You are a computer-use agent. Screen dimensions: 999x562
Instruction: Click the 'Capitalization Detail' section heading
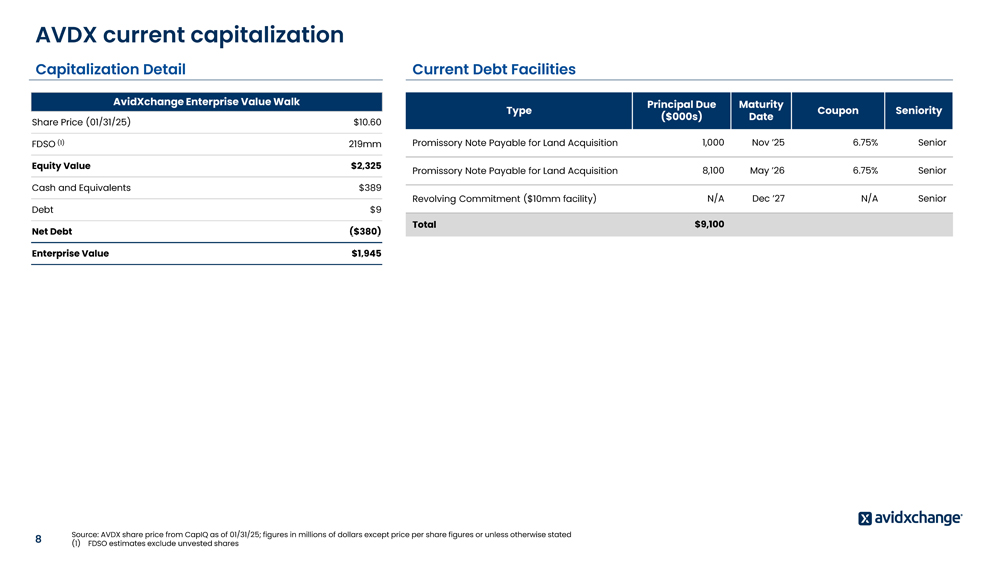[110, 69]
